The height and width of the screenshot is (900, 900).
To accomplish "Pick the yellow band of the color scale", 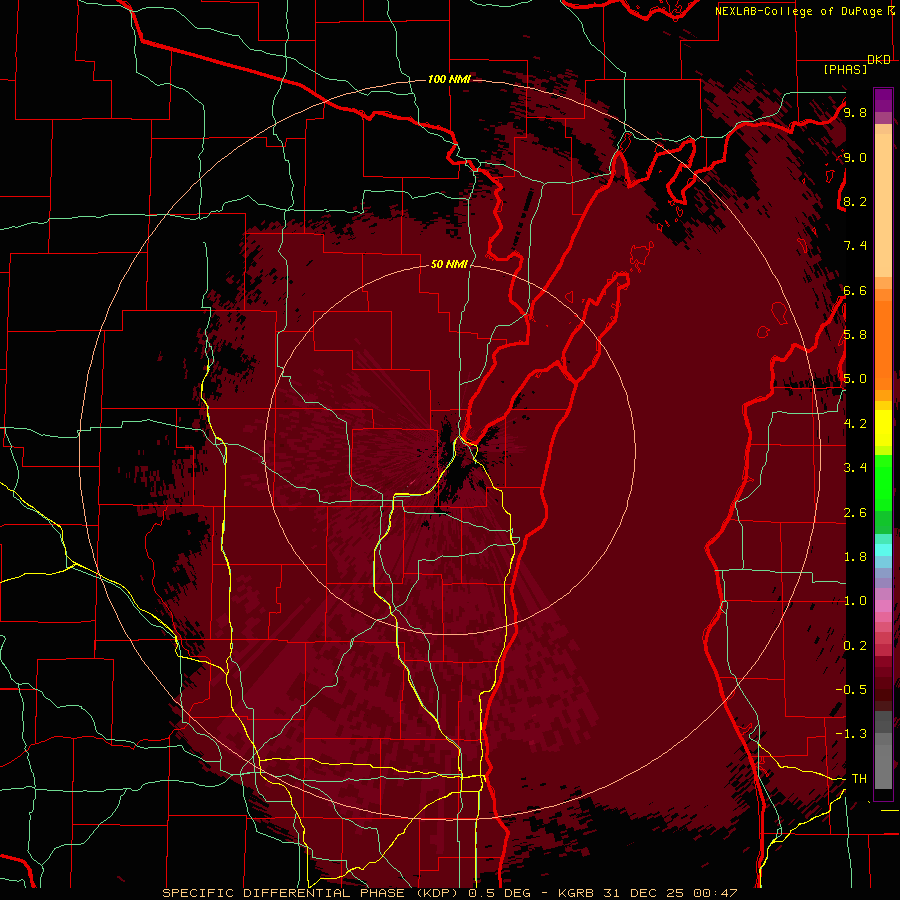I will click(883, 428).
